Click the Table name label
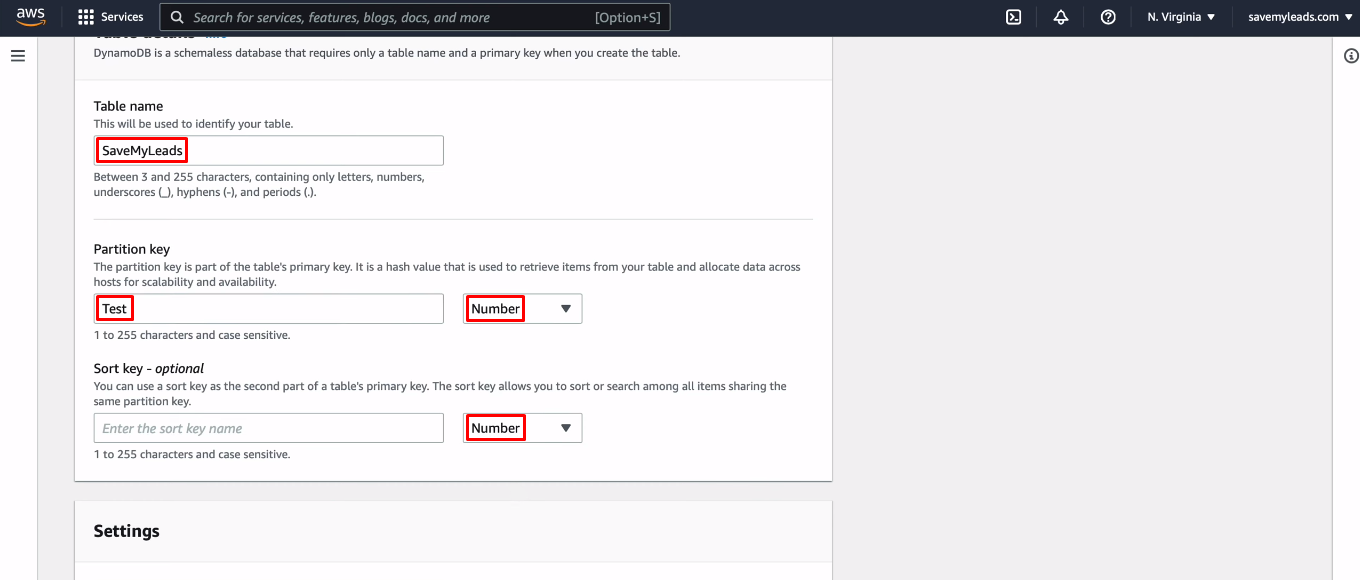Viewport: 1360px width, 580px height. pos(128,106)
